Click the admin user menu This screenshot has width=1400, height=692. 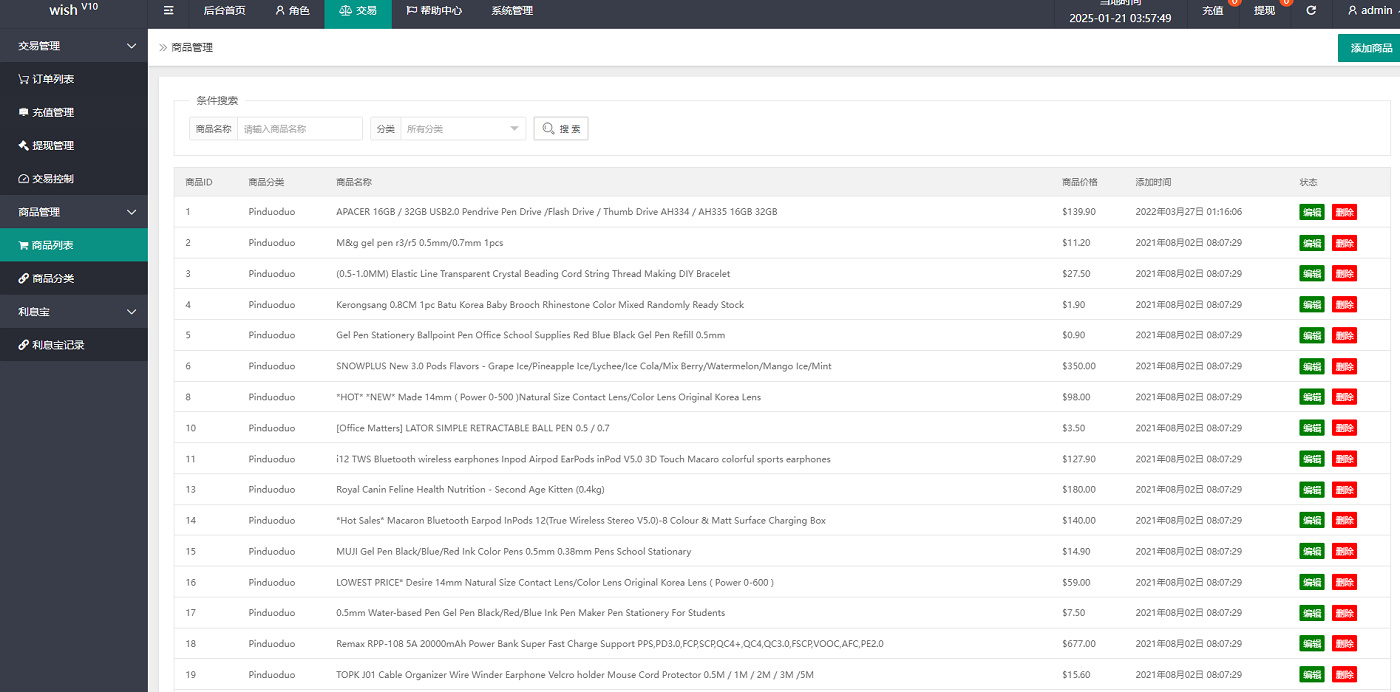point(1368,11)
